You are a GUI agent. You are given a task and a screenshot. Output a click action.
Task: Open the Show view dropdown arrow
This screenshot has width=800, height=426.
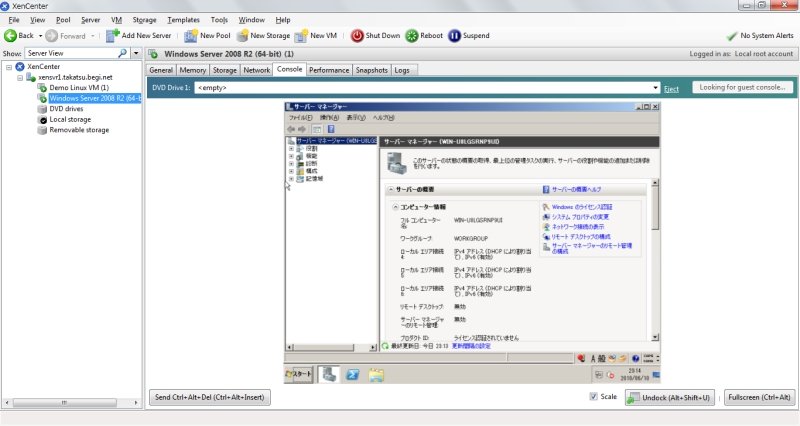(136, 53)
